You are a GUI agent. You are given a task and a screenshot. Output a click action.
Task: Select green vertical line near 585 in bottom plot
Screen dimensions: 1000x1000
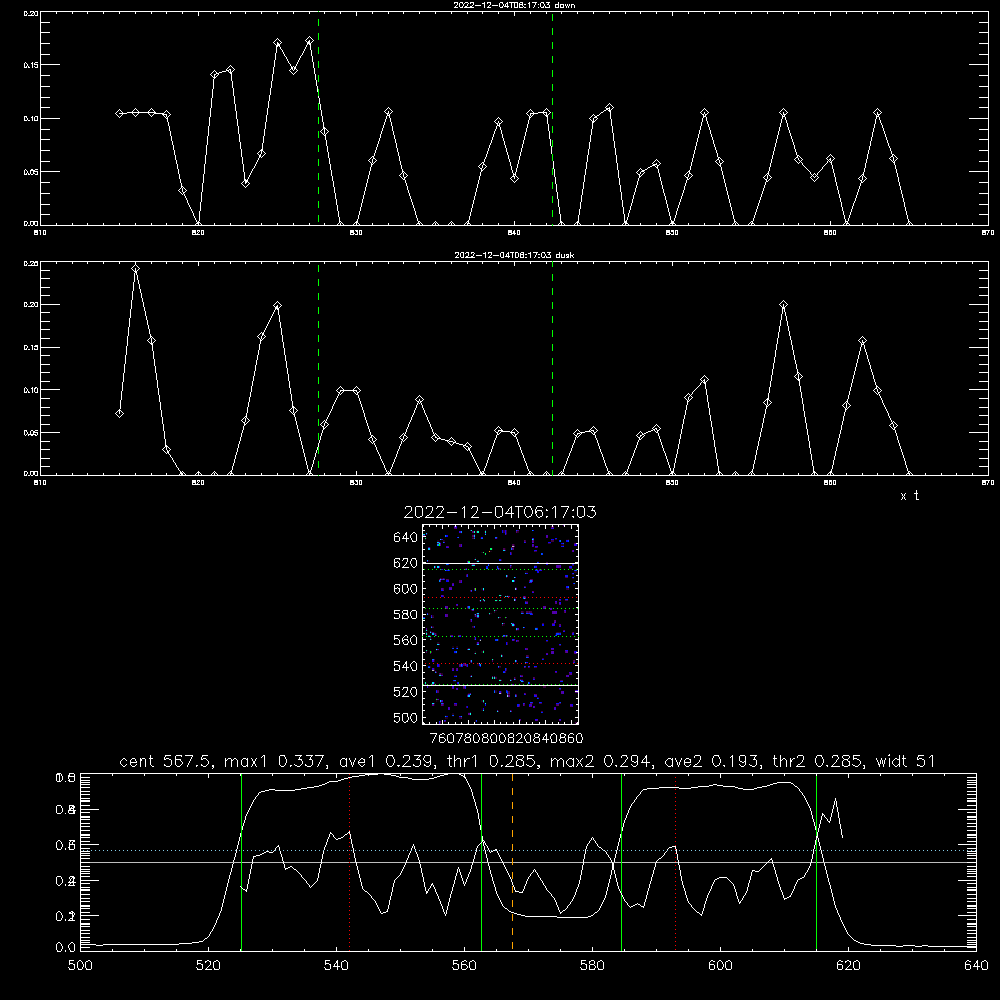pos(621,861)
